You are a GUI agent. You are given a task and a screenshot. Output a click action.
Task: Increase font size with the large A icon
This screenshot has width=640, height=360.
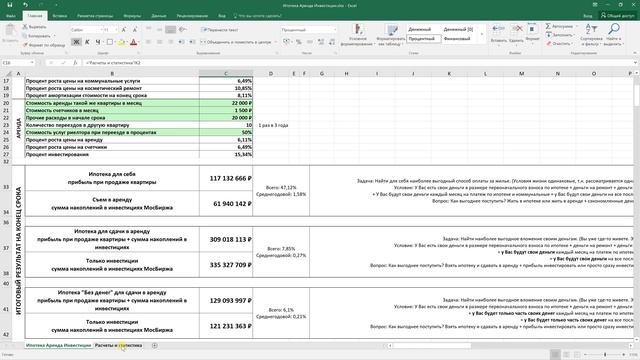[x=124, y=30]
